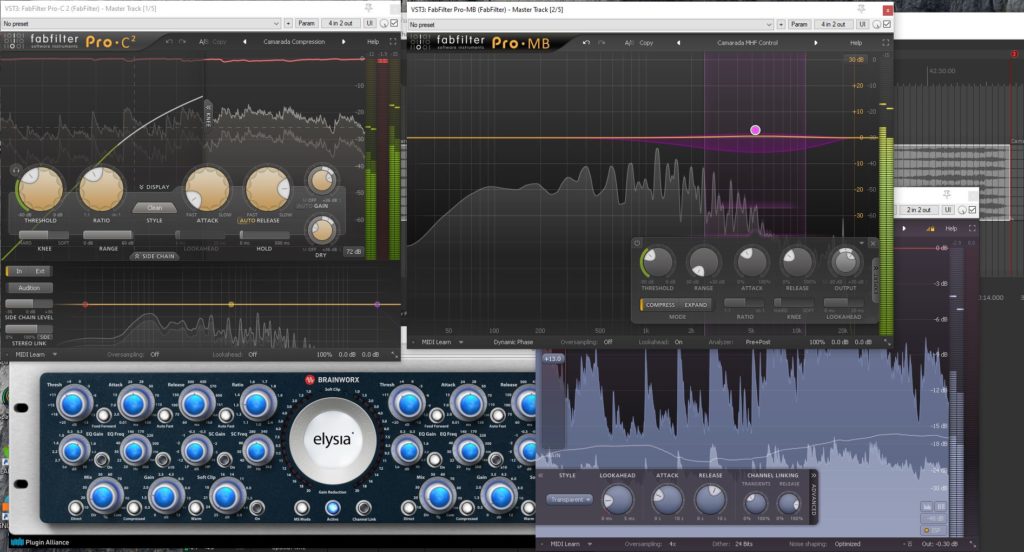Screen dimensions: 1024x552
Task: Click the Threshold knob in Pro-C 2
Action: pyautogui.click(x=40, y=189)
